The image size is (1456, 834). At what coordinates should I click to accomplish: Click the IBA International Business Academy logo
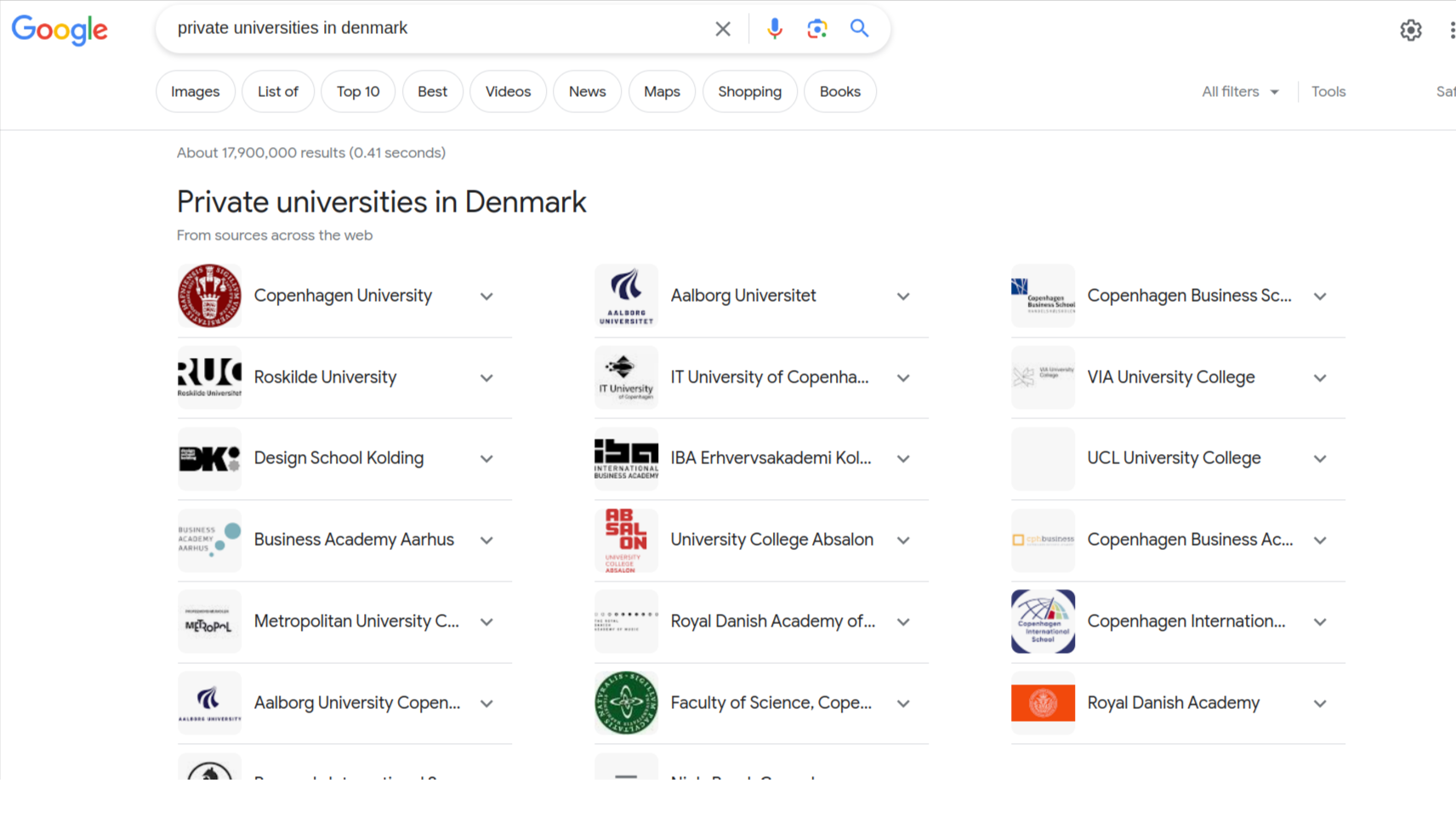(626, 459)
